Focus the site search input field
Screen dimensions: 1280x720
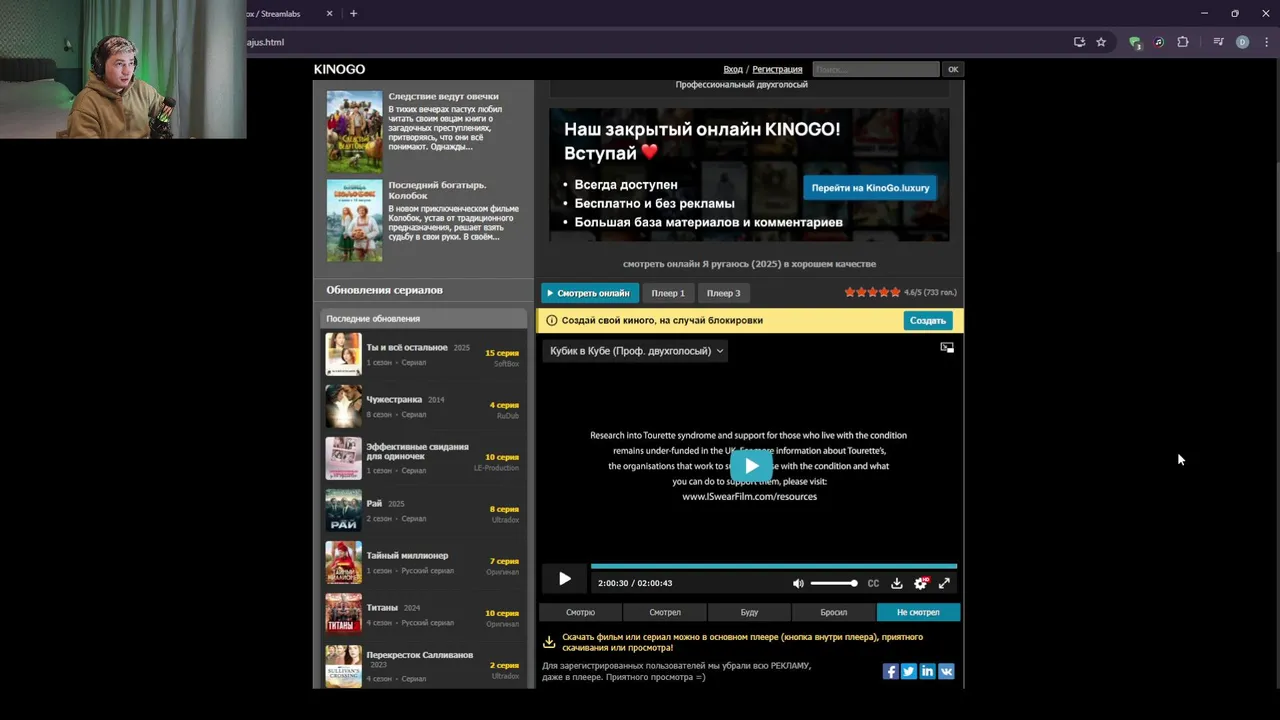(x=876, y=69)
